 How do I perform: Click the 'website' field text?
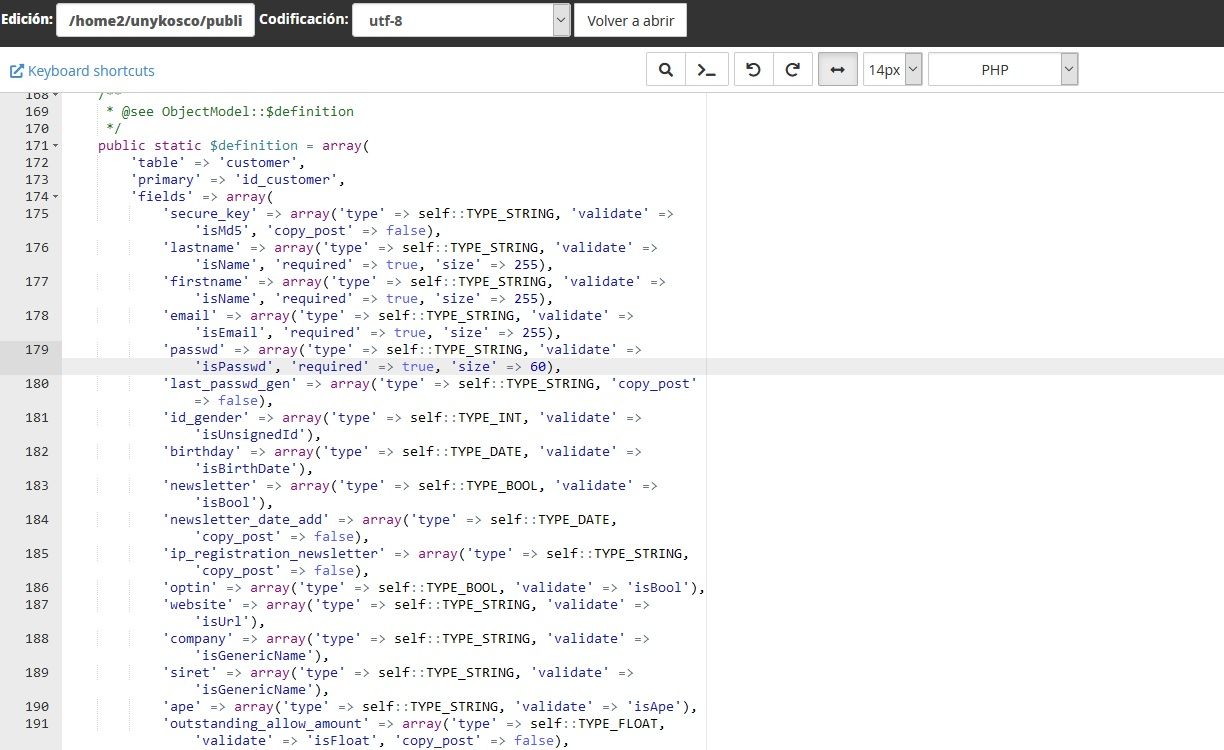click(198, 605)
